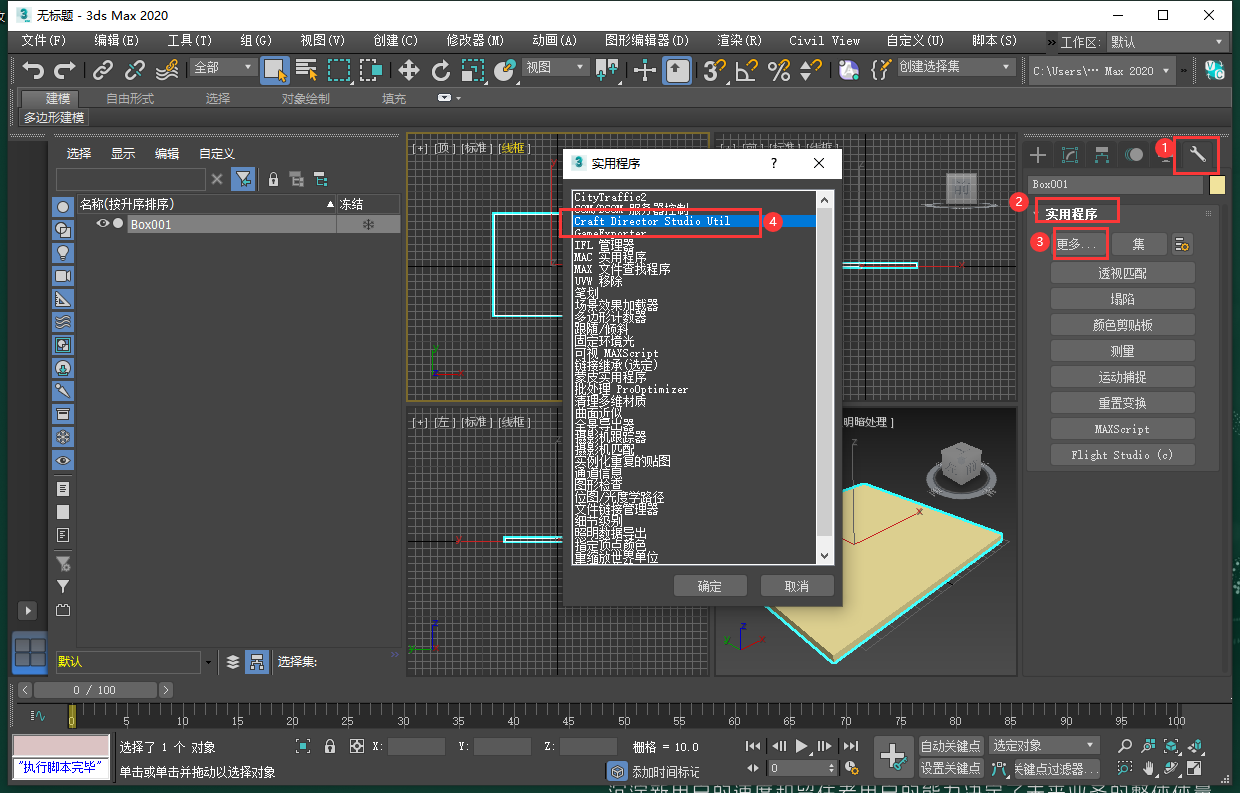Hide Box001 using its eye icon
Image resolution: width=1240 pixels, height=793 pixels.
click(102, 224)
